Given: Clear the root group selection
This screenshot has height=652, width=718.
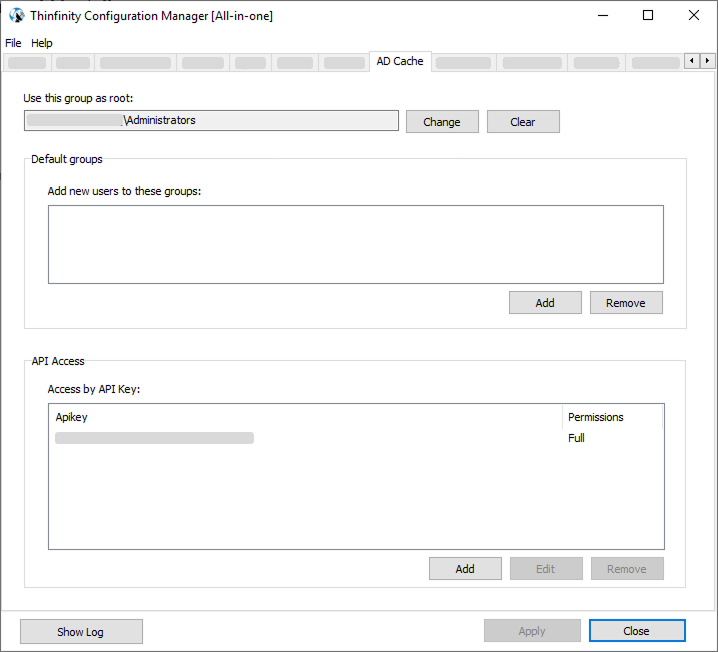Looking at the screenshot, I should (523, 122).
